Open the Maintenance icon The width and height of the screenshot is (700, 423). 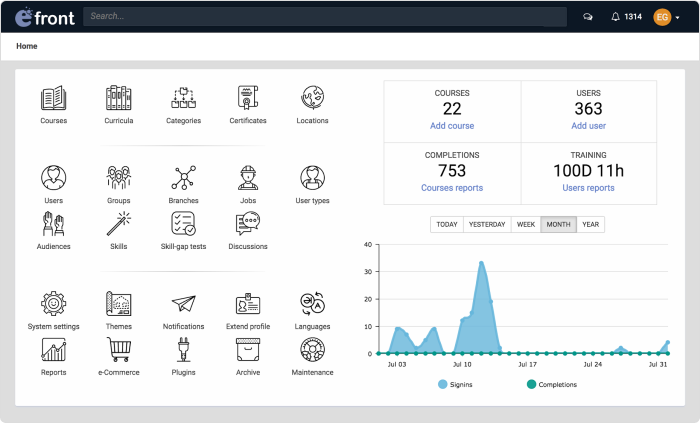312,350
